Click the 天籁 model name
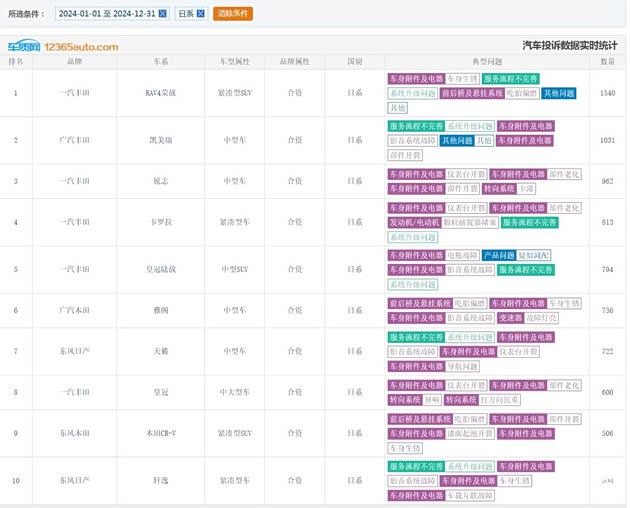This screenshot has width=630, height=508. click(161, 352)
